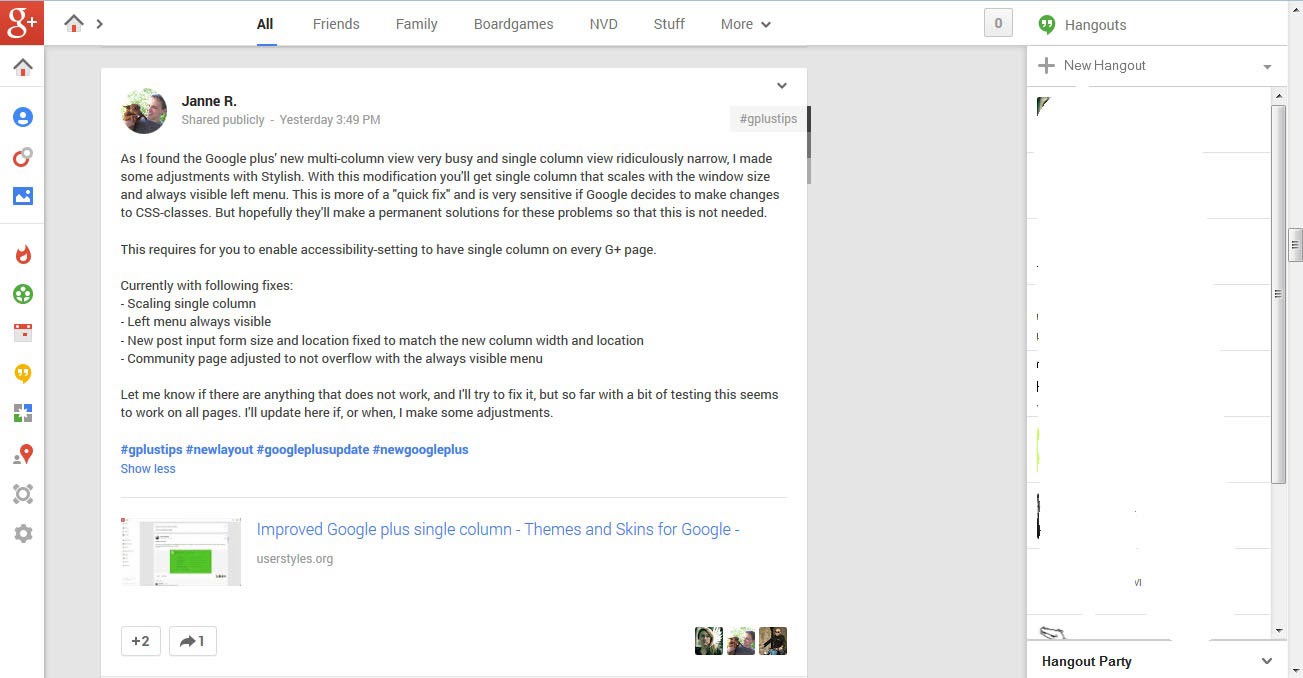The width and height of the screenshot is (1303, 678).
Task: Open the #newgoogleplus hashtag link
Action: coord(421,450)
